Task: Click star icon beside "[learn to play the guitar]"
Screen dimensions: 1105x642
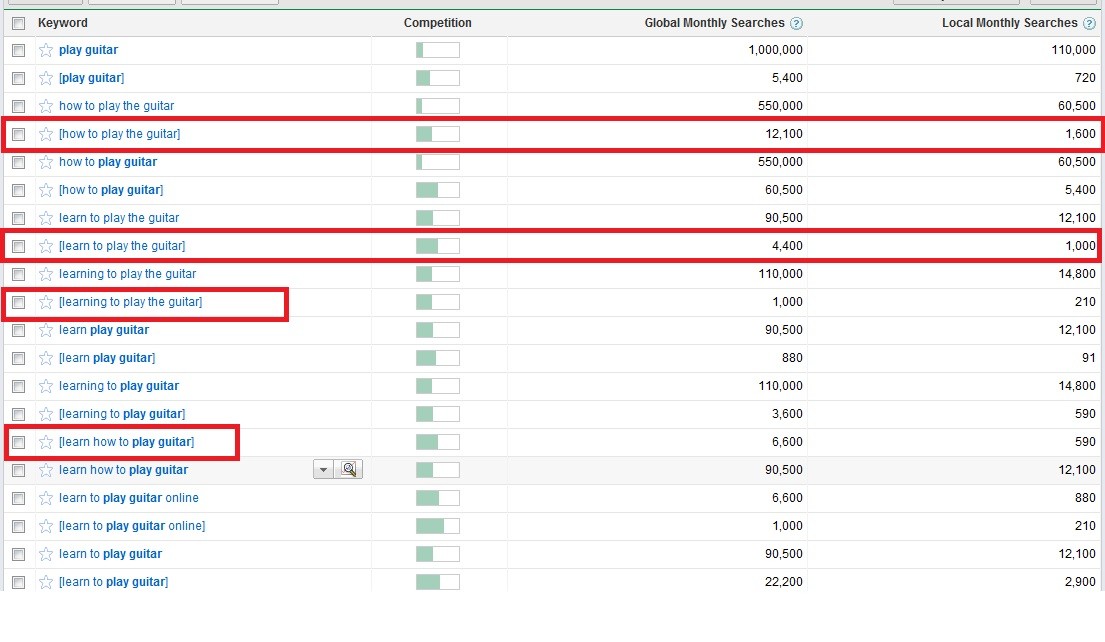Action: click(x=45, y=246)
